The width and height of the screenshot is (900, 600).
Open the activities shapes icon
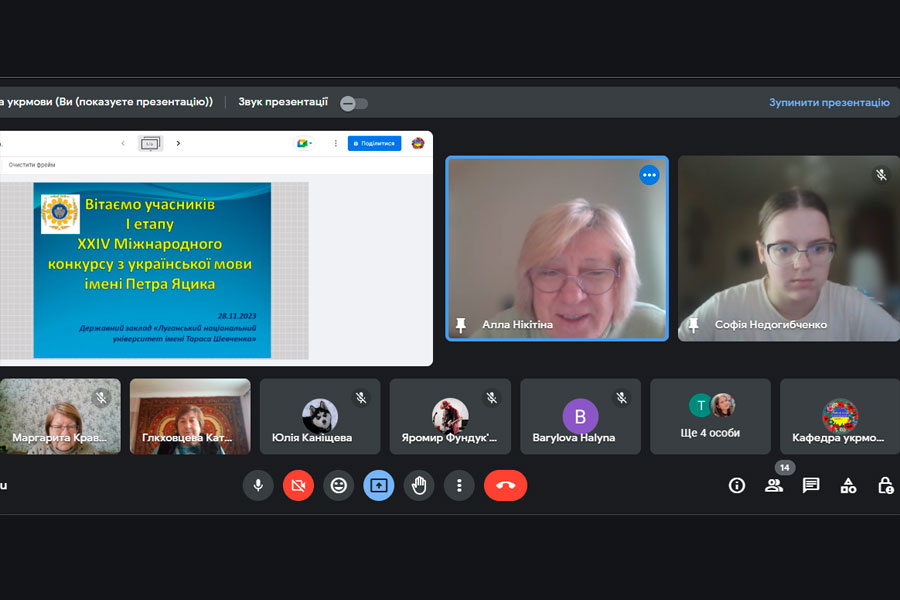(x=848, y=486)
